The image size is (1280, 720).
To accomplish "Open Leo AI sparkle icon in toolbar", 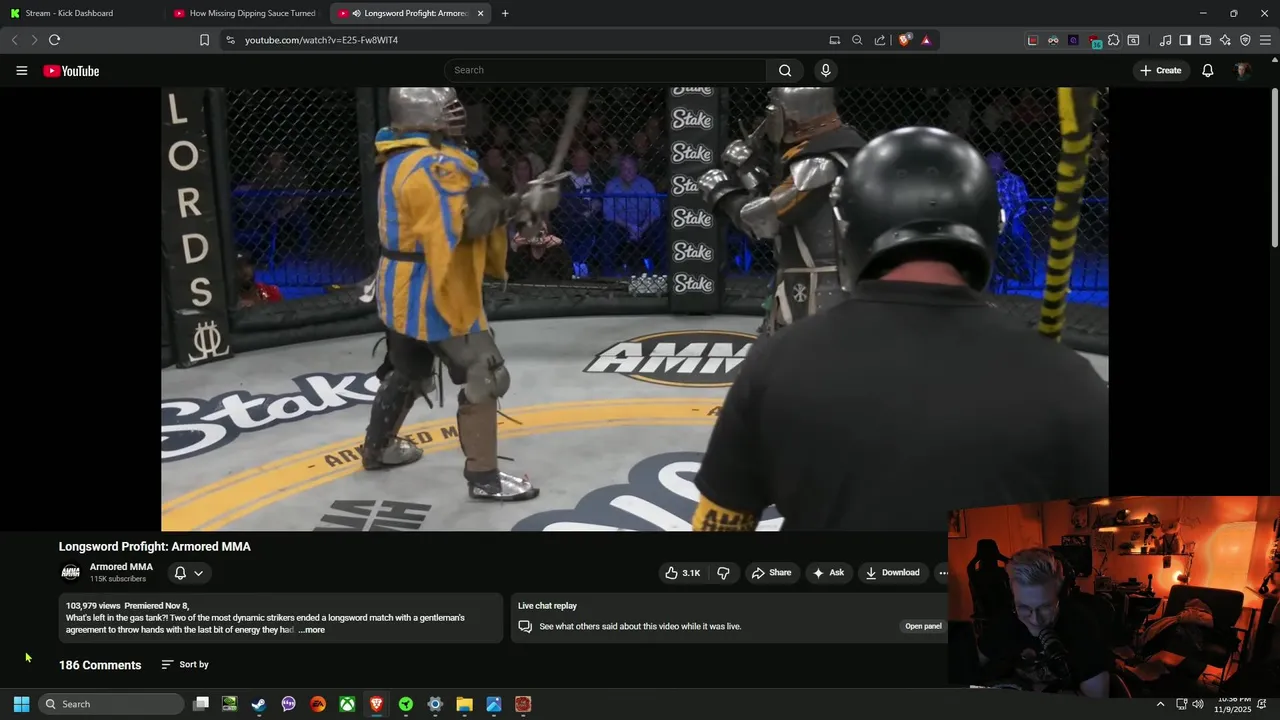I will pos(1225,40).
